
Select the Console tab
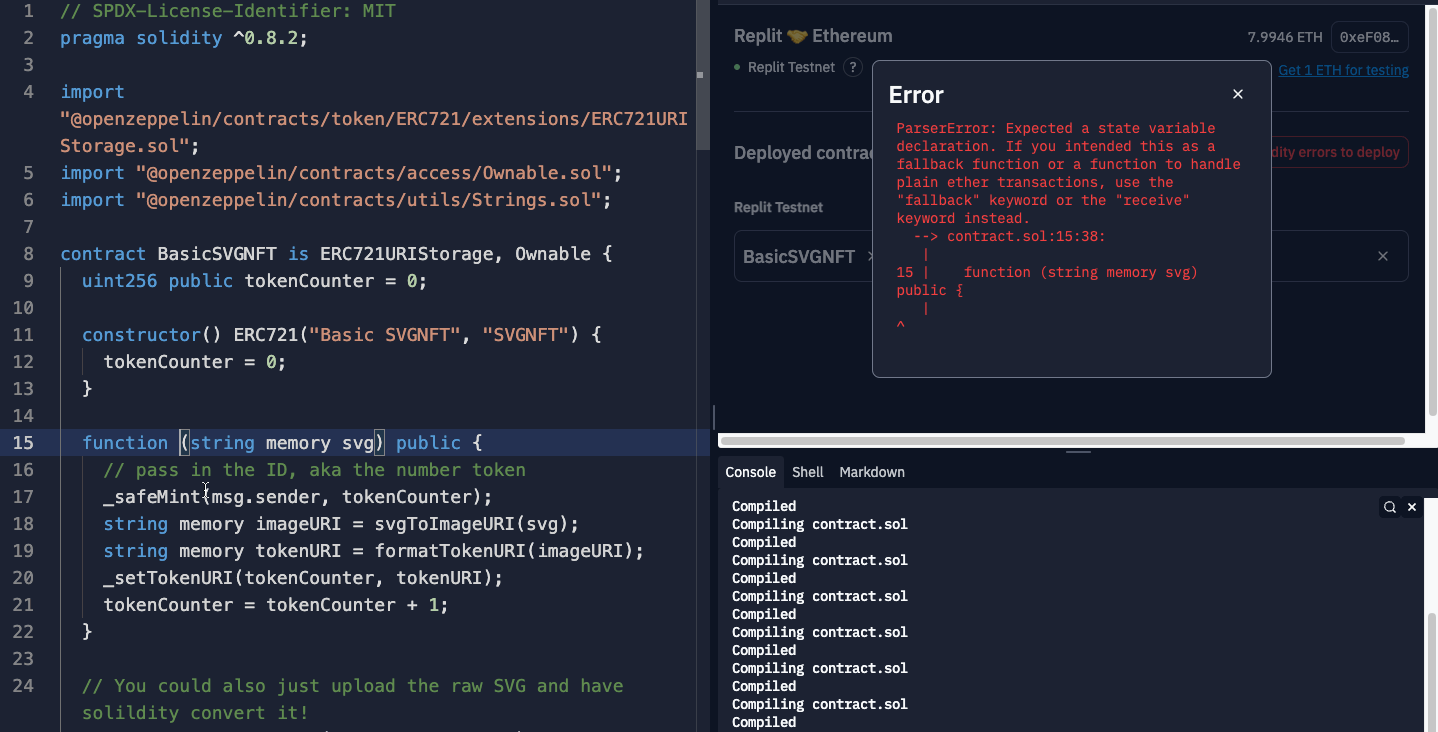pyautogui.click(x=750, y=472)
